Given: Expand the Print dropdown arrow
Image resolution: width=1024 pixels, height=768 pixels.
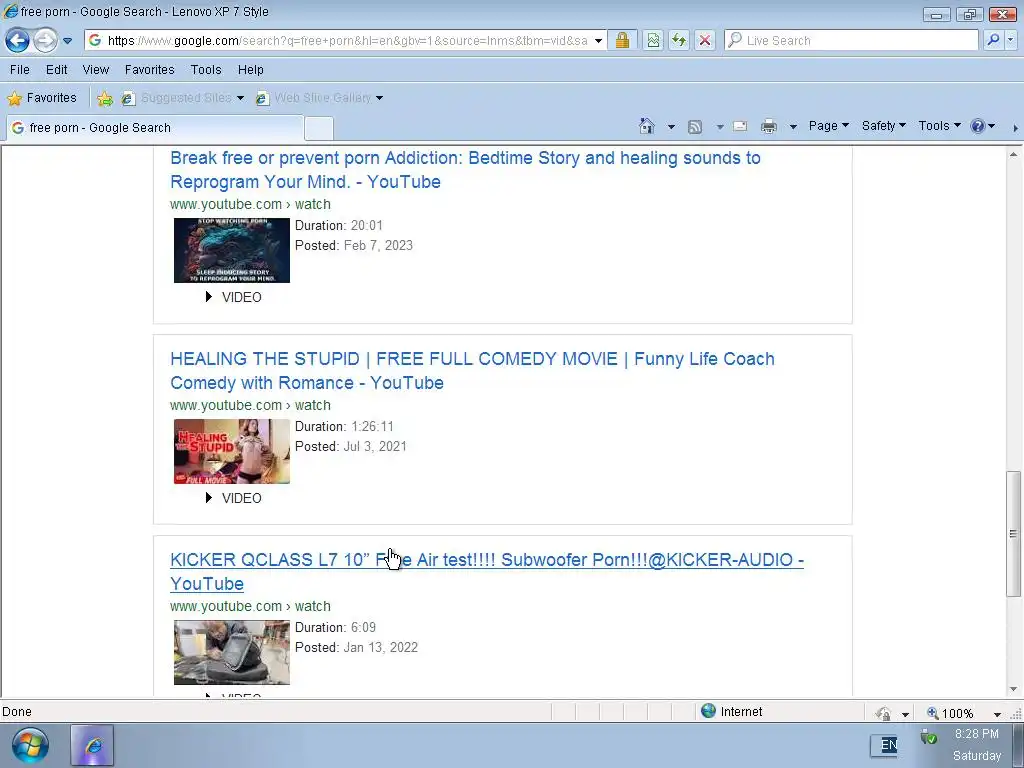Looking at the screenshot, I should pos(793,127).
